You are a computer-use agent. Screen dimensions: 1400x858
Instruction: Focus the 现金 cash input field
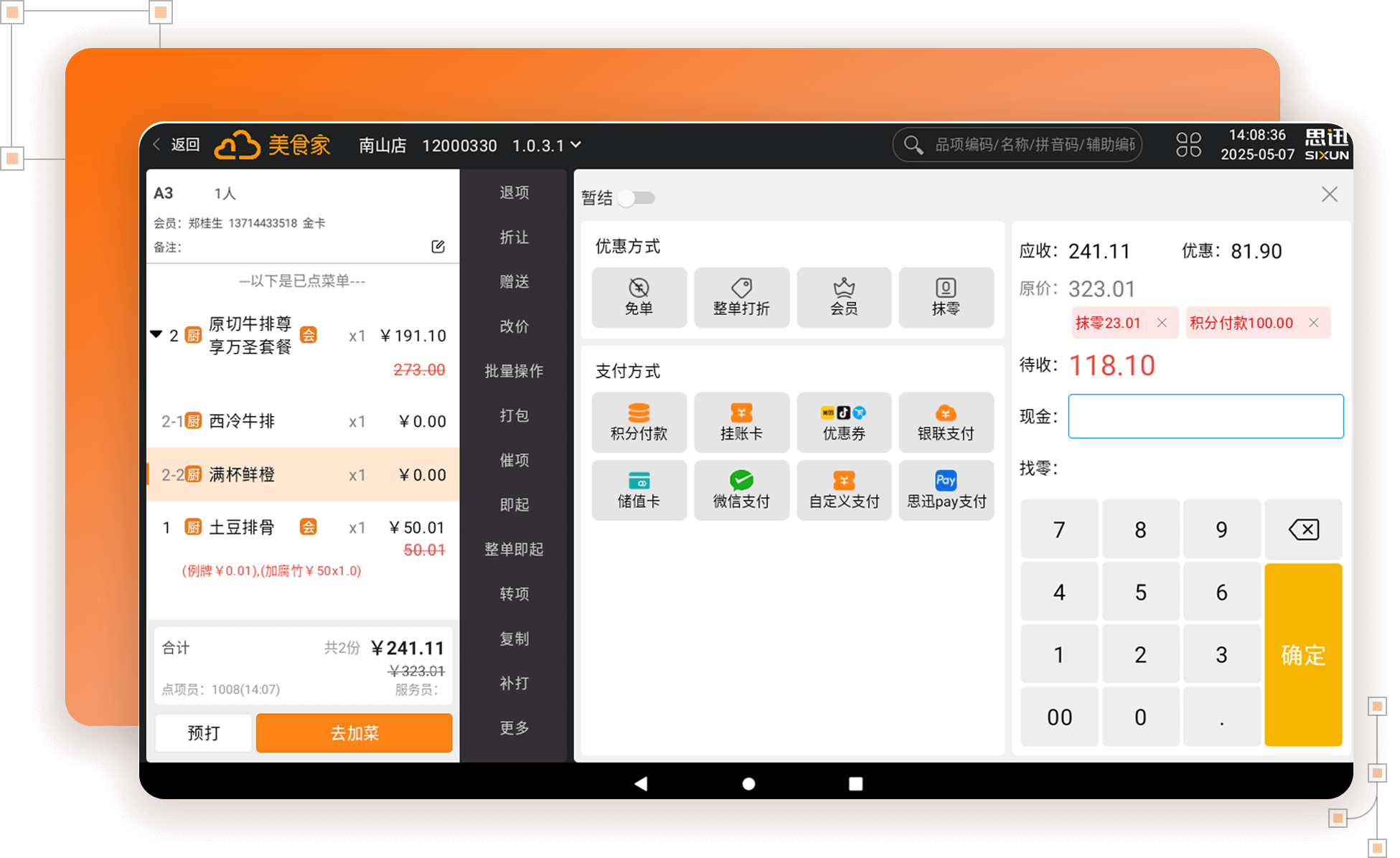1206,416
